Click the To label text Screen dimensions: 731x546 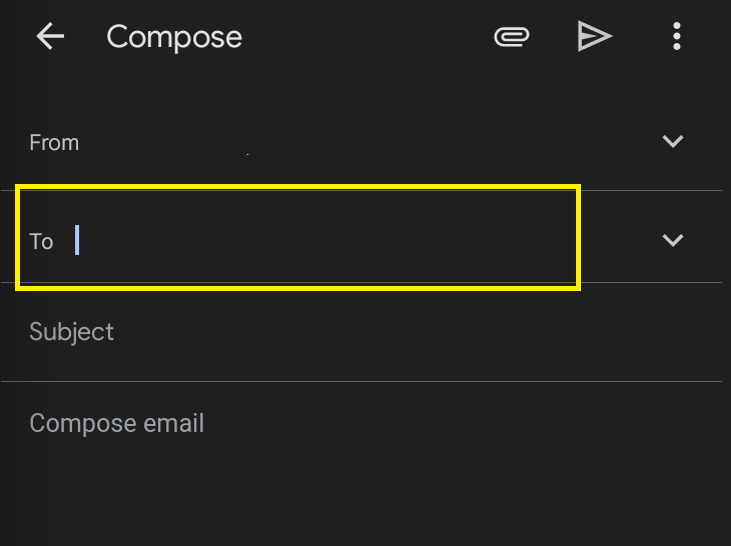click(x=41, y=242)
